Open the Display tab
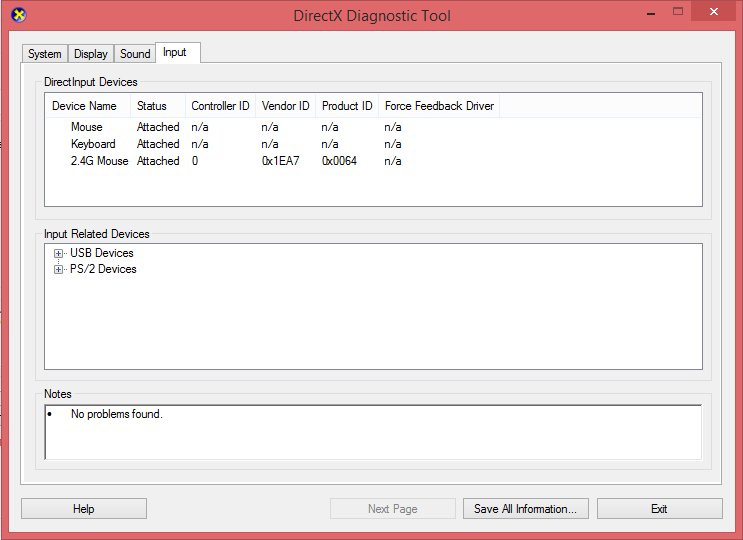Image resolution: width=743 pixels, height=540 pixels. [x=91, y=54]
